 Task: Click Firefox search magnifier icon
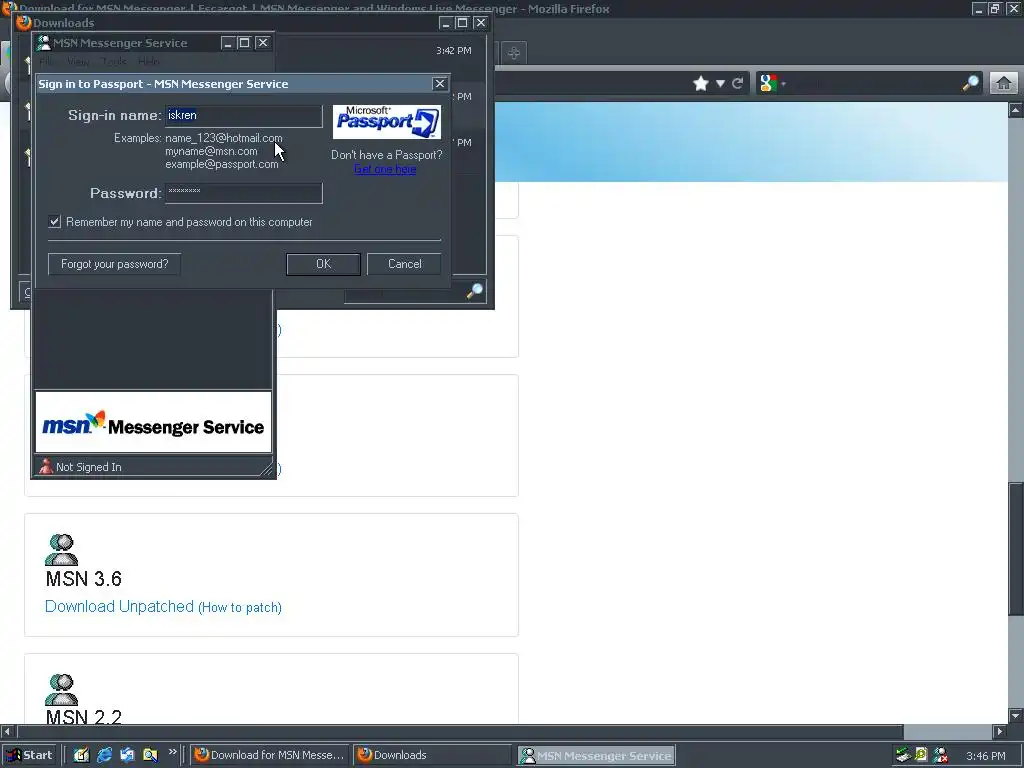pos(971,83)
